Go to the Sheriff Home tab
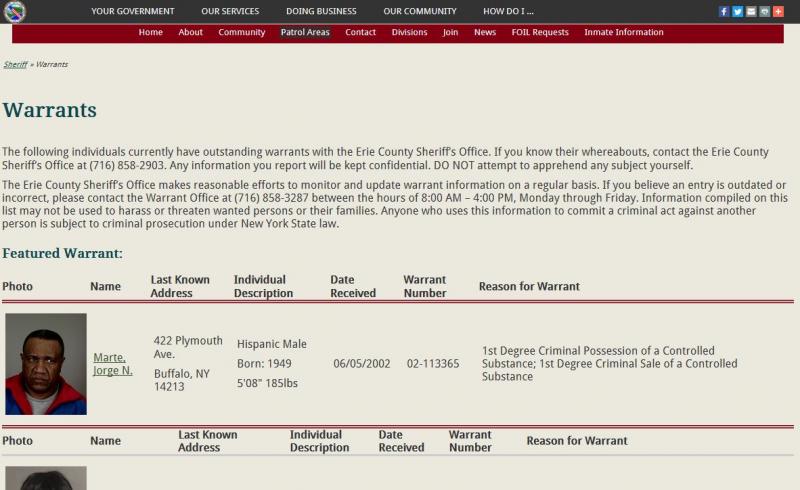This screenshot has width=800, height=490. tap(151, 32)
